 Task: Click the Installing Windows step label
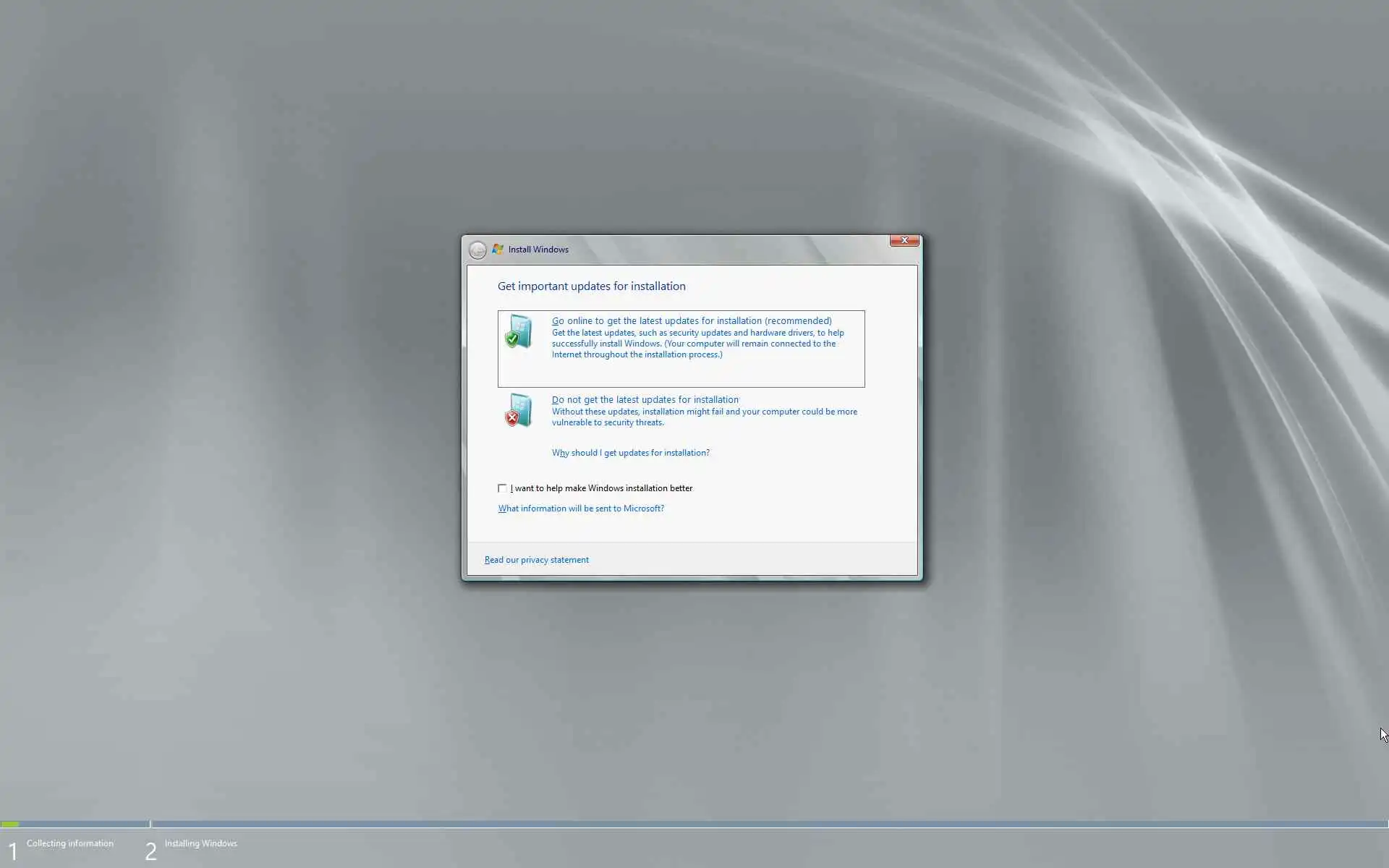coord(200,843)
